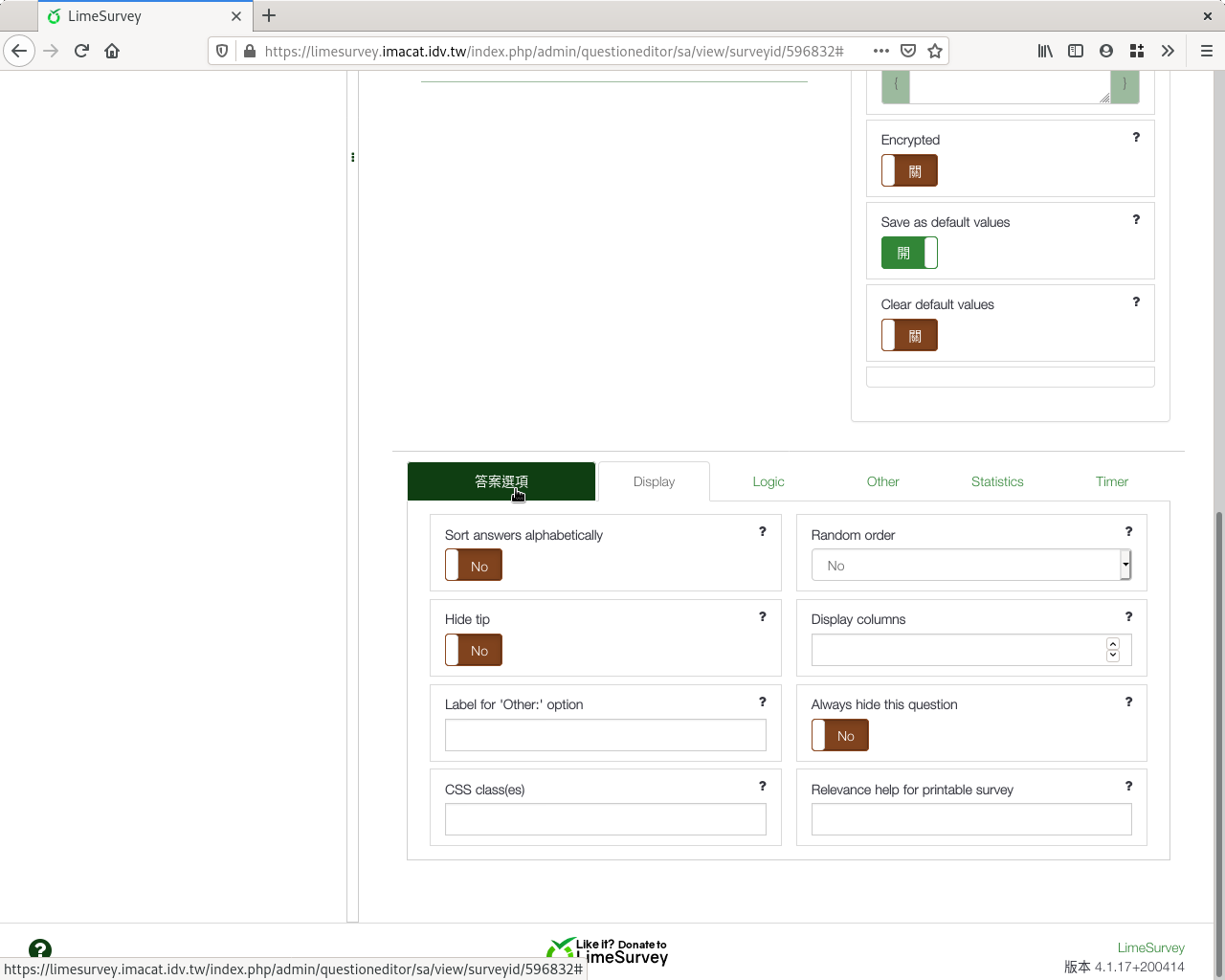
Task: Click Display columns spinner arrows
Action: tap(1113, 650)
